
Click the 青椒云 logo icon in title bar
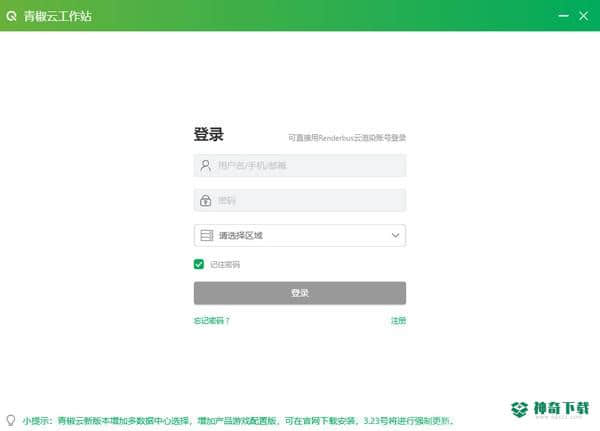point(11,16)
